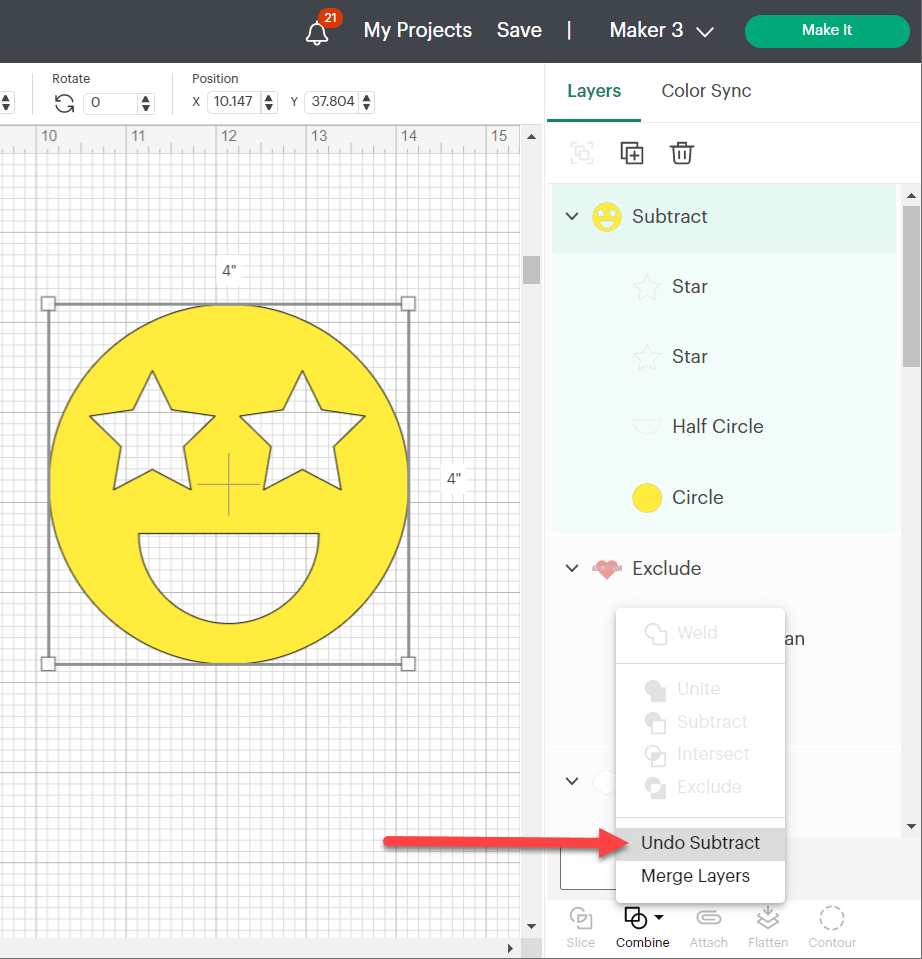This screenshot has width=922, height=959.
Task: Open the Maker 3 machine dropdown
Action: [x=661, y=31]
